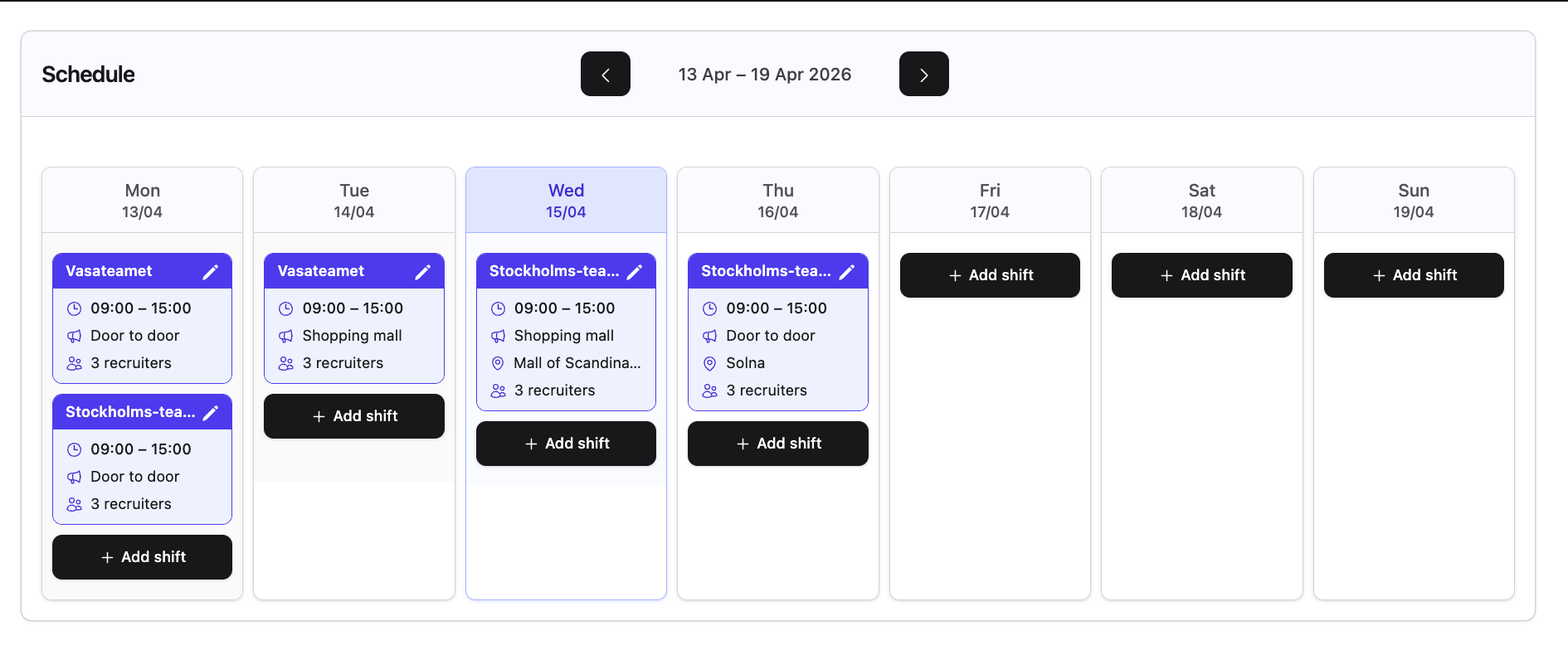Select the Sun 19/04 column header
This screenshot has height=650, width=1568.
pyautogui.click(x=1414, y=201)
